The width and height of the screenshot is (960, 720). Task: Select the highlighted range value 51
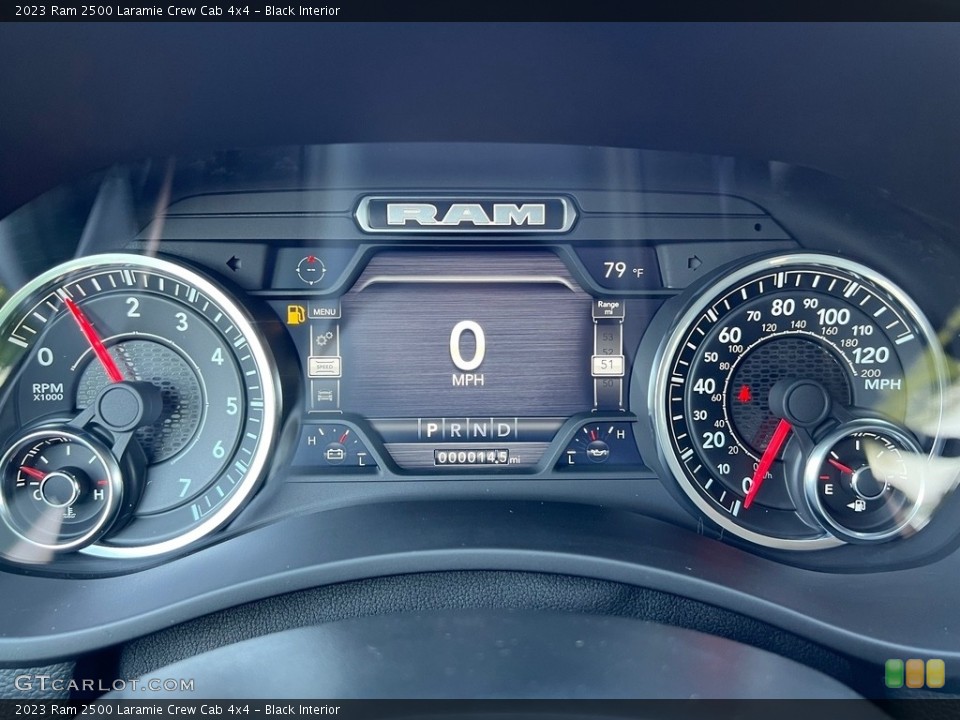pos(607,365)
